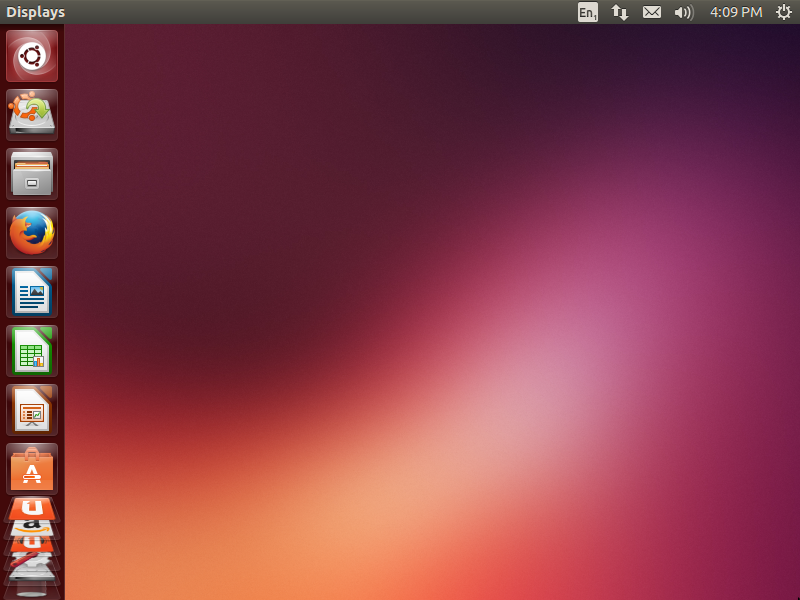Expand the network connections indicator menu
This screenshot has height=600, width=800.
coord(620,12)
